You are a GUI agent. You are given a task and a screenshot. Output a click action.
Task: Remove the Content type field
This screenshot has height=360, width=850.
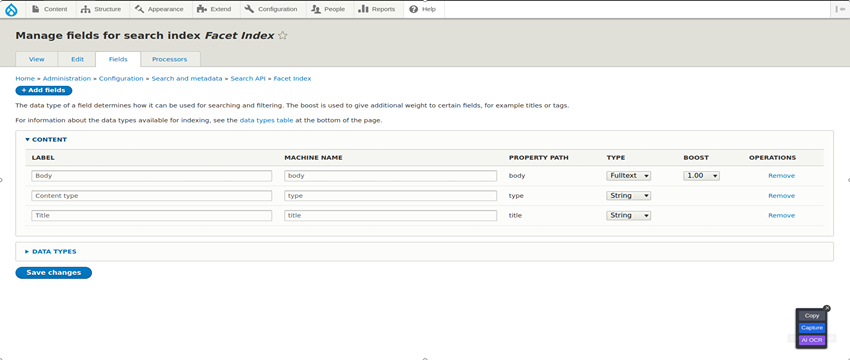(x=781, y=196)
